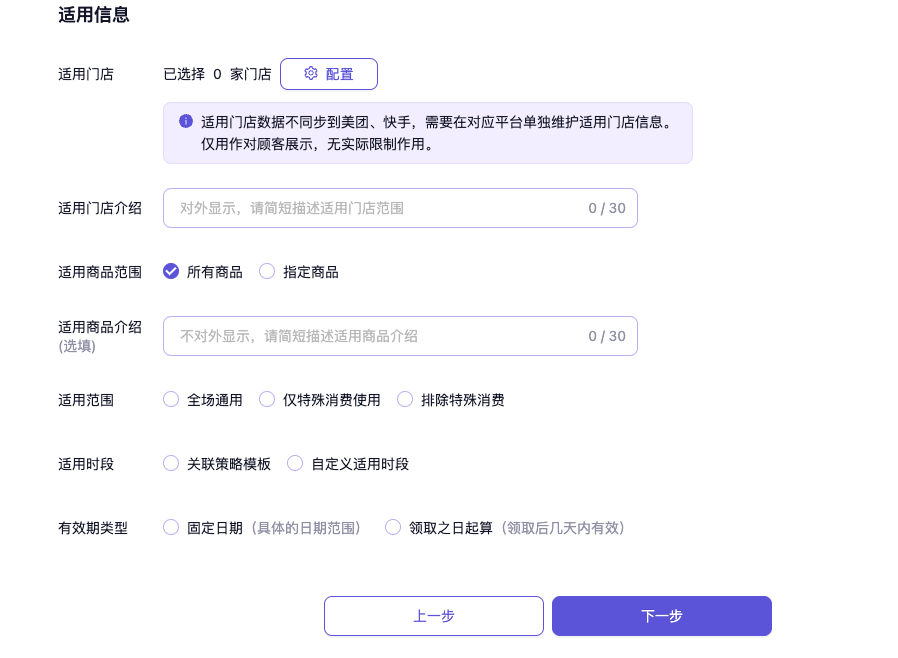Select the 所有商品 radio option
The width and height of the screenshot is (898, 658).
pos(171,271)
